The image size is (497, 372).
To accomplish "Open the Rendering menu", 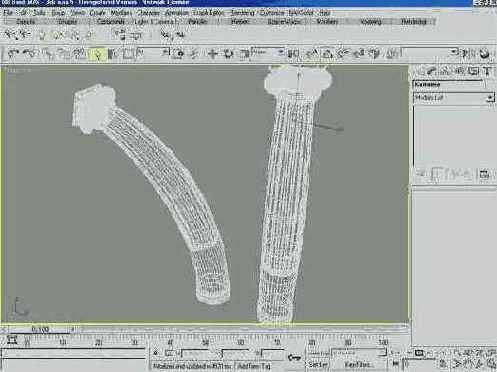I will [x=243, y=13].
